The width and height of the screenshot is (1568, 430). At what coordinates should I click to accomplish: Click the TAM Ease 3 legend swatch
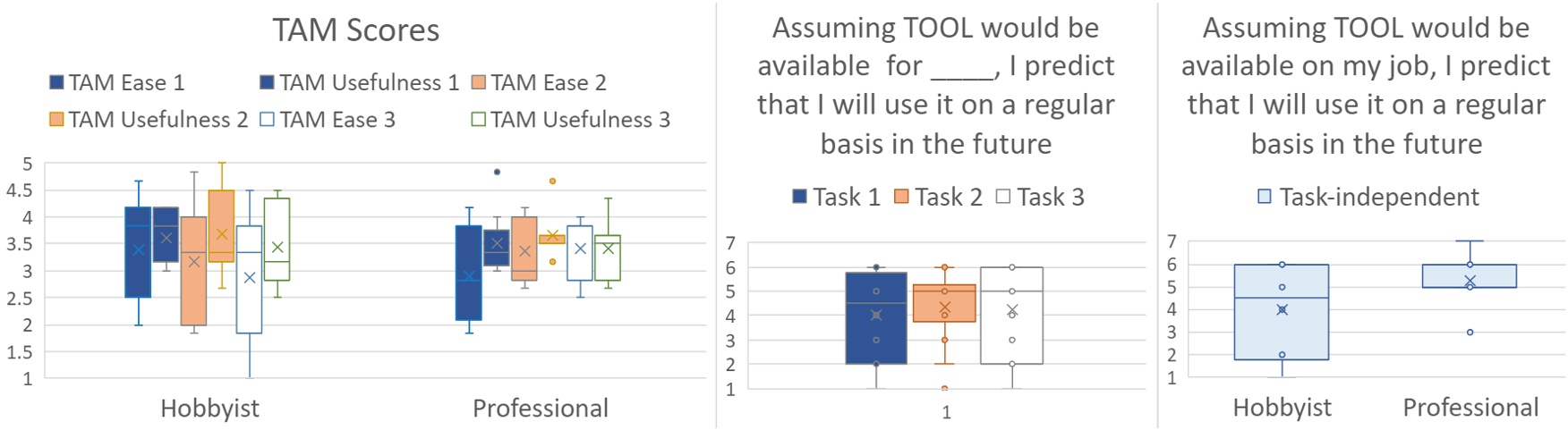point(267,120)
